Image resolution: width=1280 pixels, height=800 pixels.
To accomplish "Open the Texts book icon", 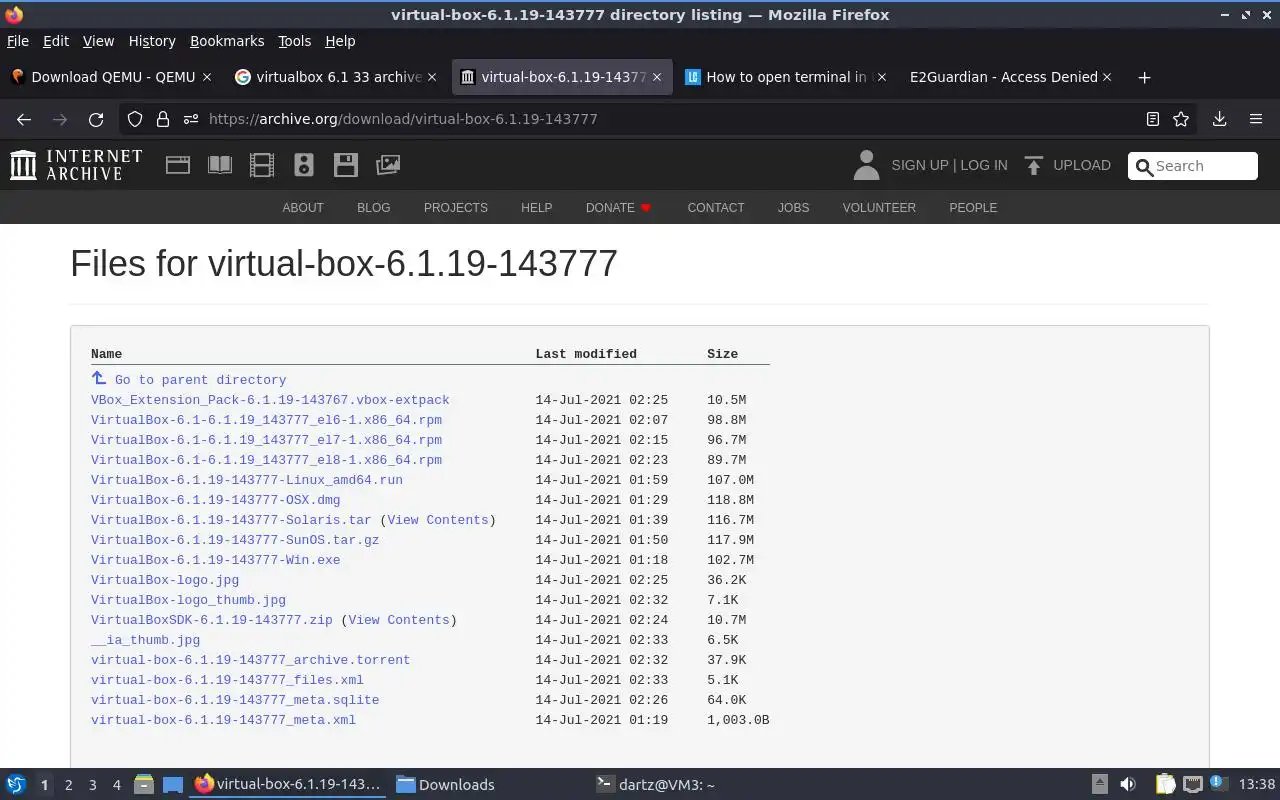I will [220, 165].
